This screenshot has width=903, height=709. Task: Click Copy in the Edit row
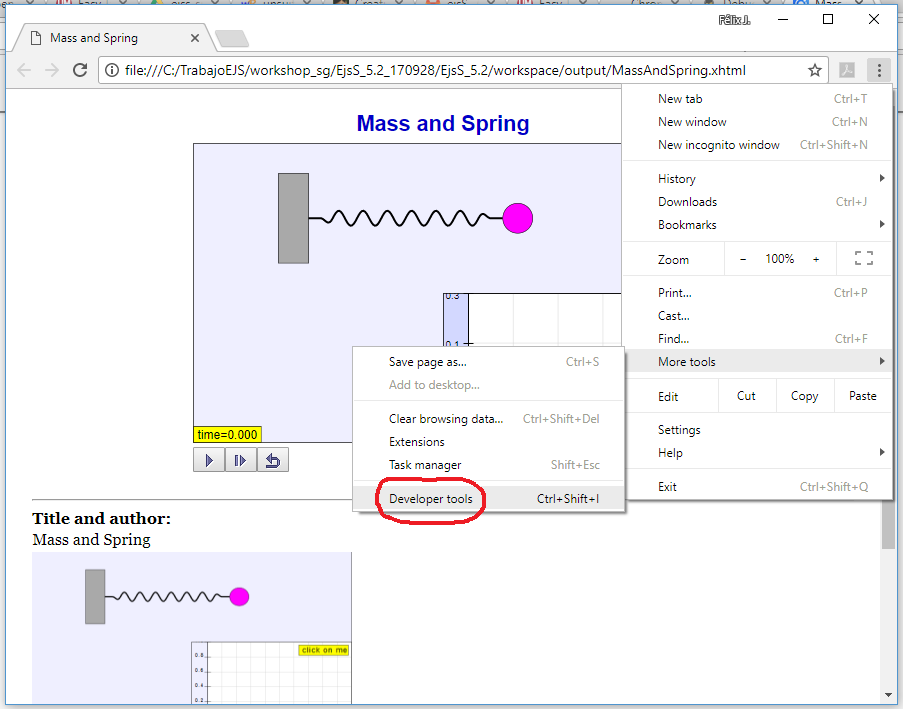[x=805, y=396]
